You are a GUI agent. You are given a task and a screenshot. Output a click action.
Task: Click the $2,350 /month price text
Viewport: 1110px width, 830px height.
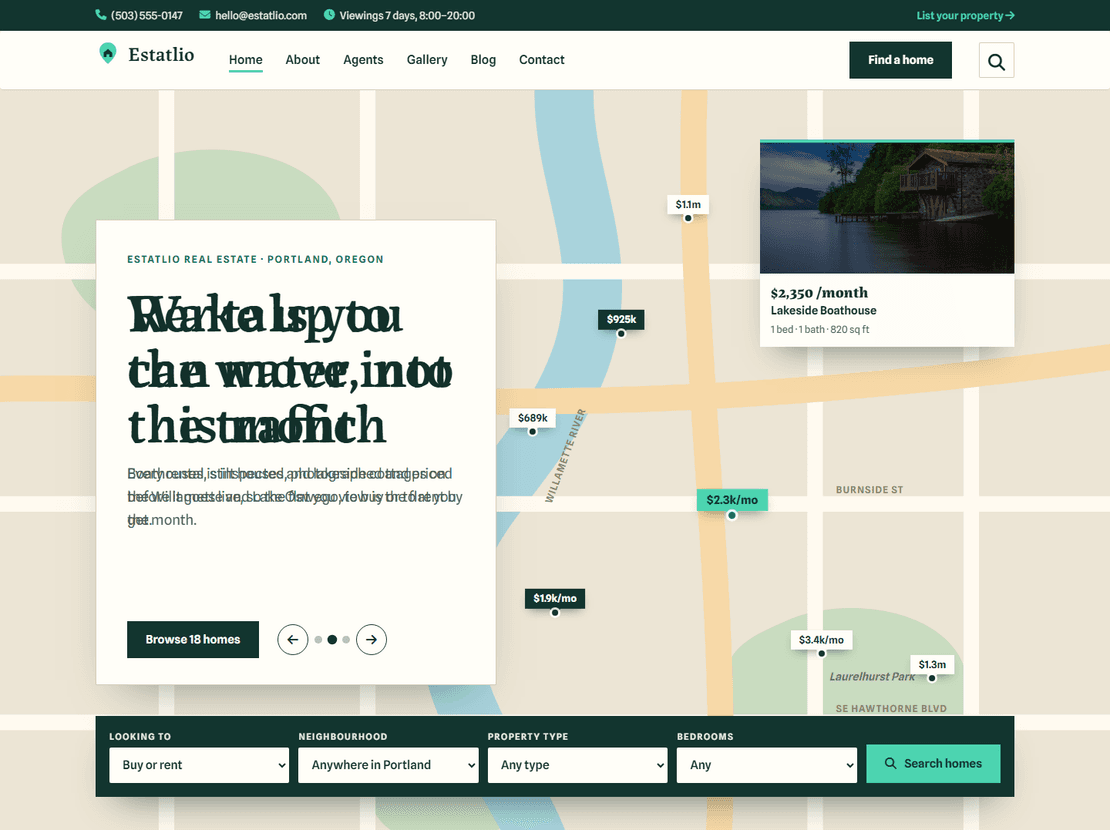(819, 292)
